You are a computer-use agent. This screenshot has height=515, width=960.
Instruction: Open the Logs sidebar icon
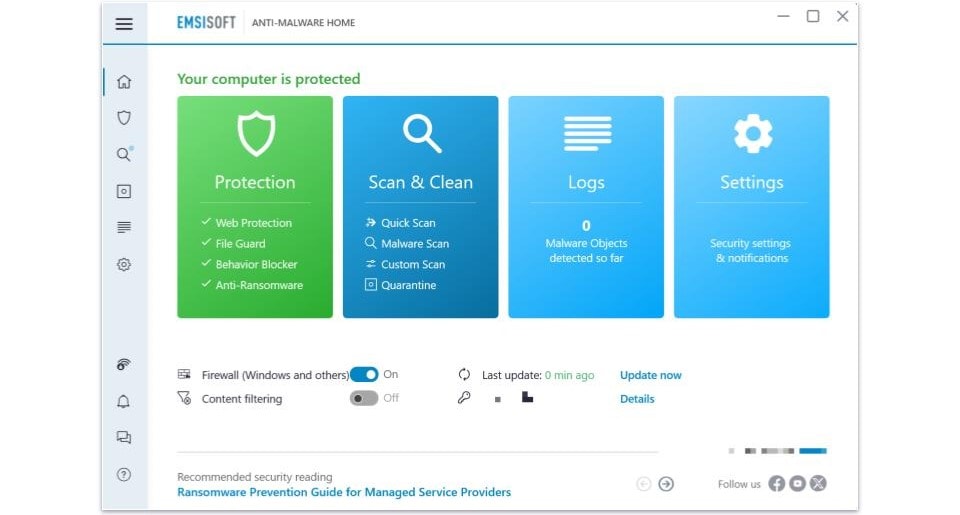[124, 227]
